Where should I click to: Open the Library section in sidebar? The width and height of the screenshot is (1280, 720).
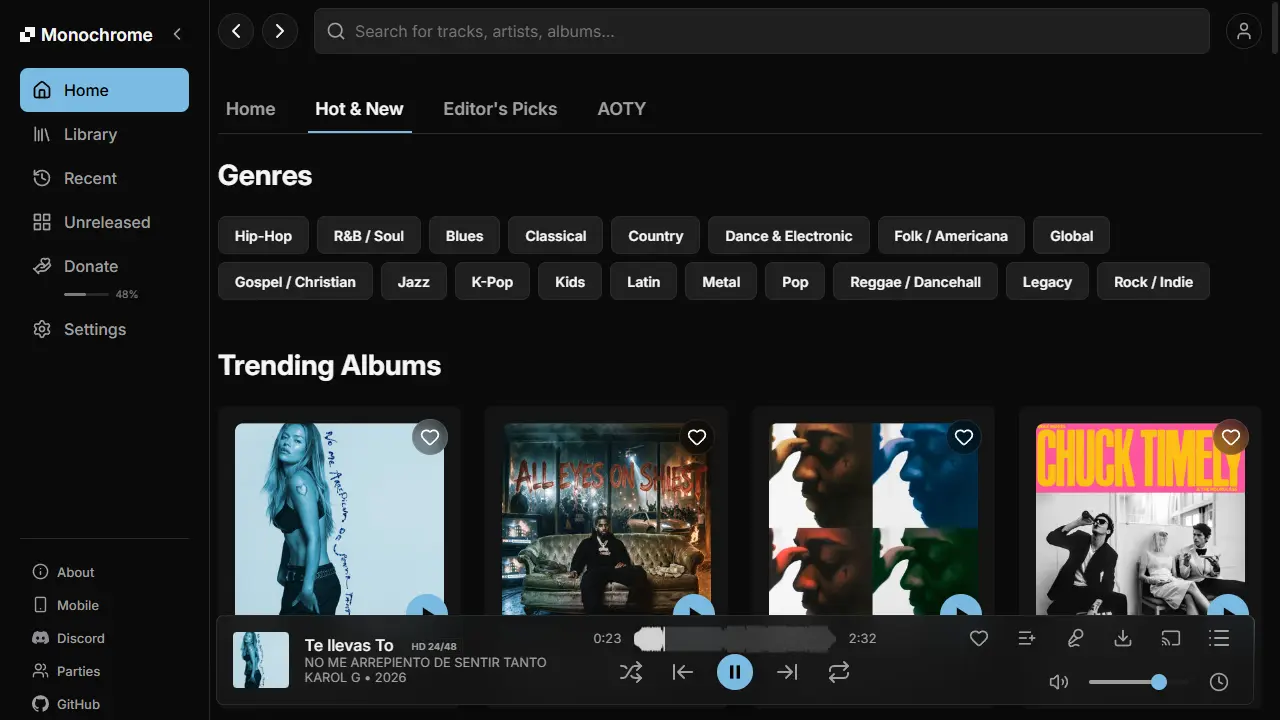click(x=104, y=134)
